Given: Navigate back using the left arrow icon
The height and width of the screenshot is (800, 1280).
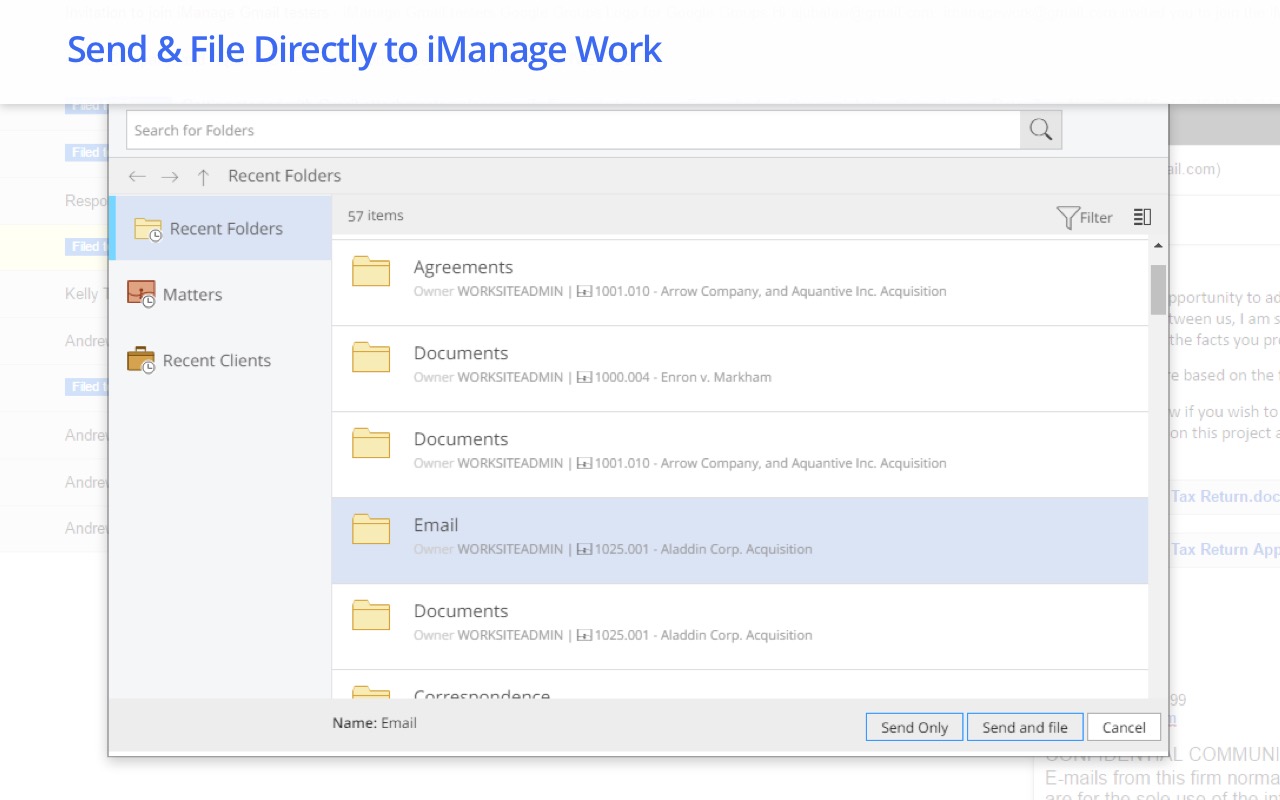Looking at the screenshot, I should click(x=137, y=176).
